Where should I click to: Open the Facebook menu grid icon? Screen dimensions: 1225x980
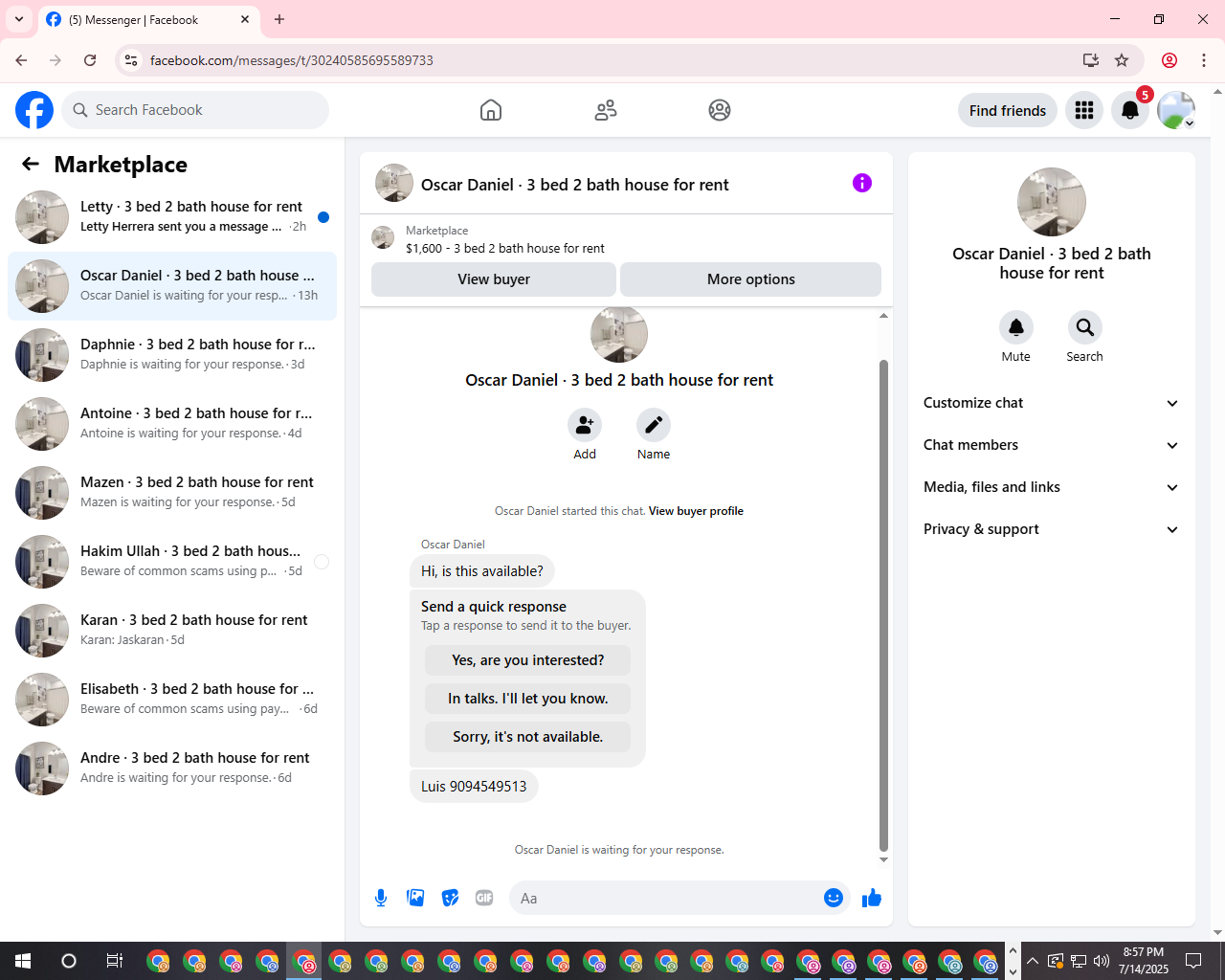coord(1084,110)
